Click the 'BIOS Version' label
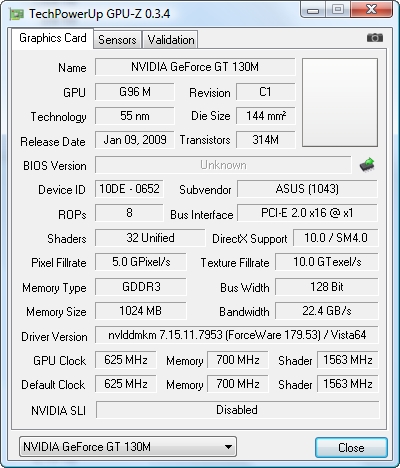The width and height of the screenshot is (400, 468). tap(55, 166)
